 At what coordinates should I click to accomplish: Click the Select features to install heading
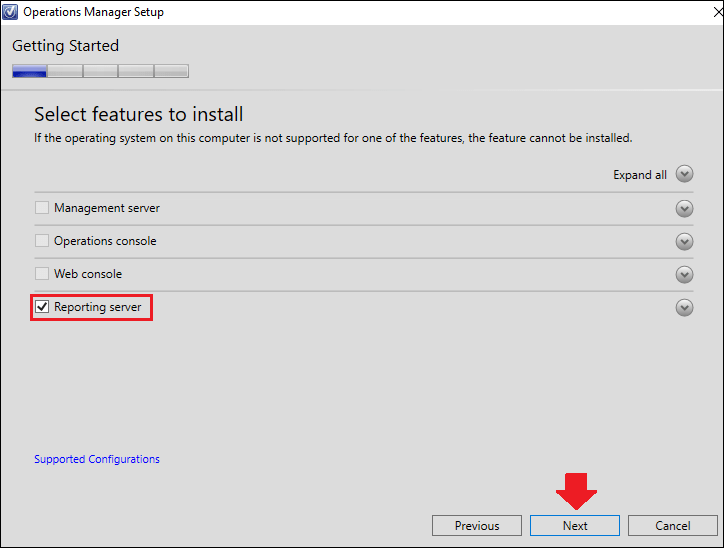coord(139,114)
